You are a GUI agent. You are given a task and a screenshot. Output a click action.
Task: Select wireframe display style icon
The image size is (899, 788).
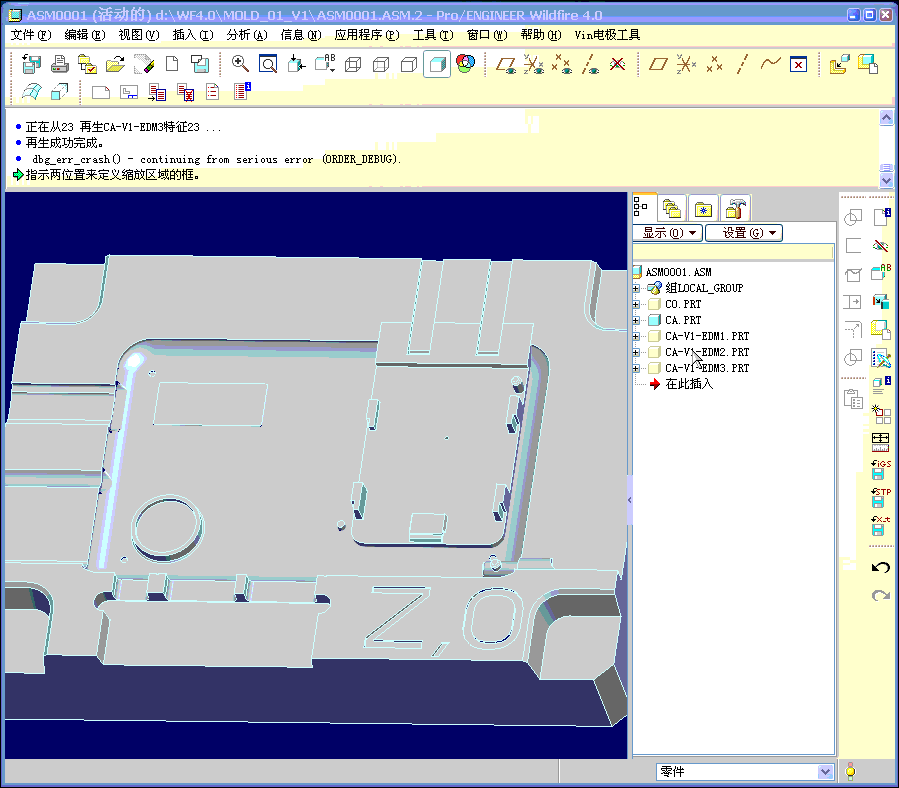coord(353,64)
